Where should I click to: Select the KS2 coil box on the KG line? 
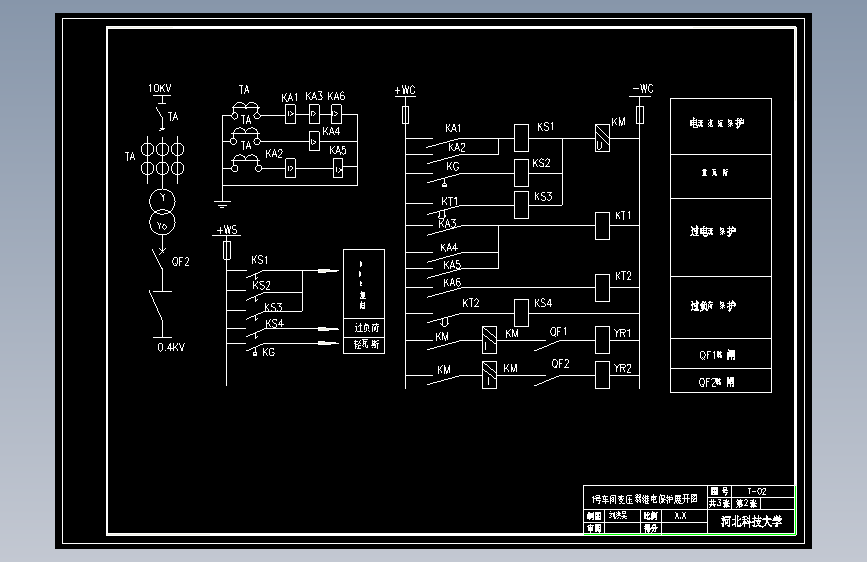pyautogui.click(x=521, y=173)
